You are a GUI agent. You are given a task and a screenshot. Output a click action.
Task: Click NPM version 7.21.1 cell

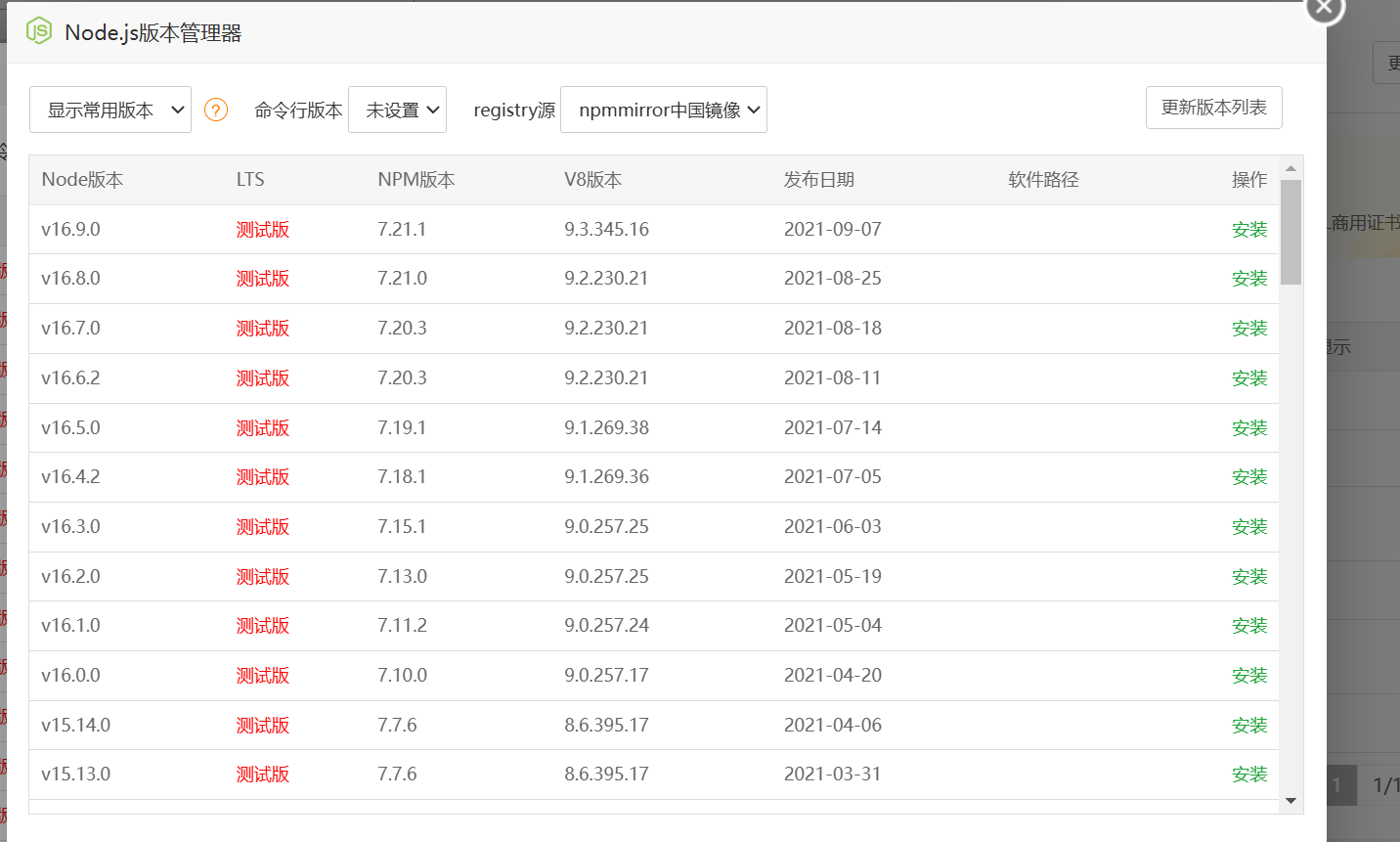pos(402,229)
